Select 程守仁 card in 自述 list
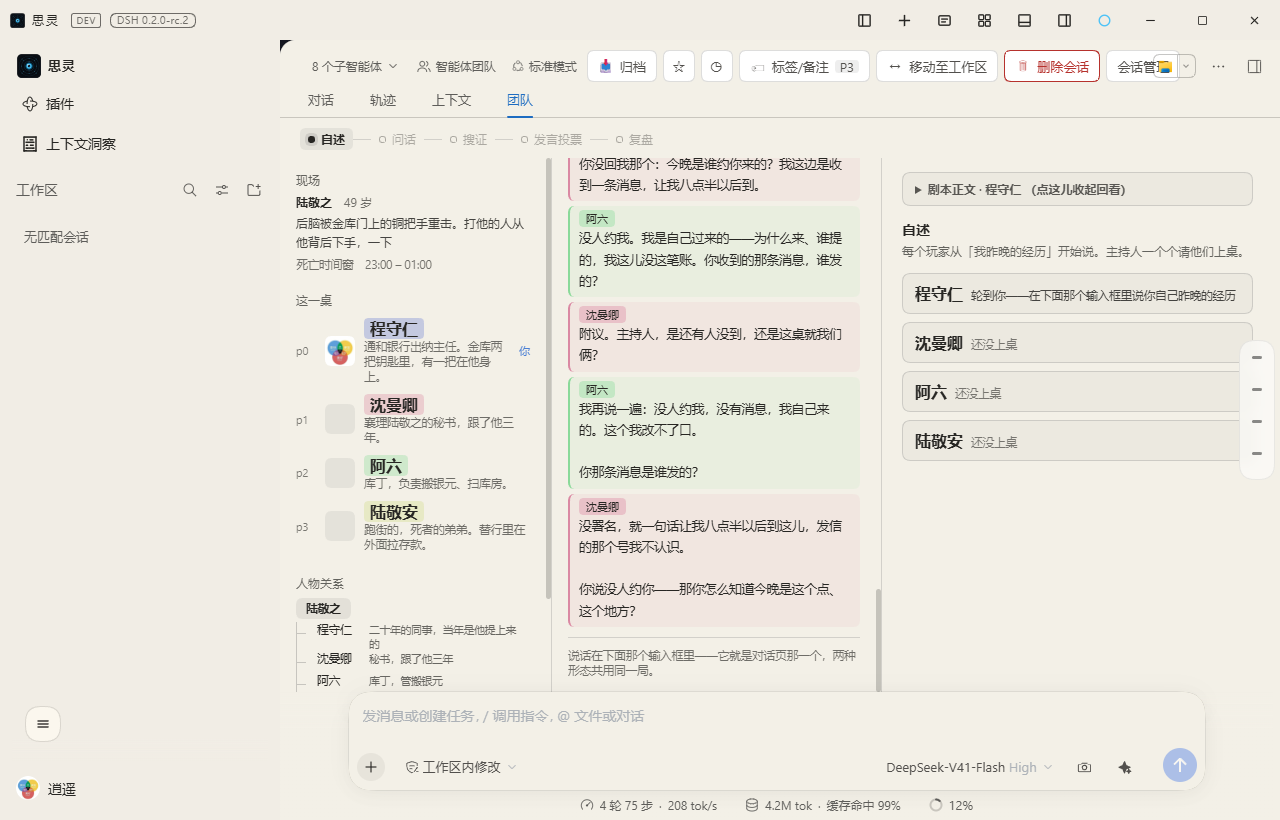 1077,294
